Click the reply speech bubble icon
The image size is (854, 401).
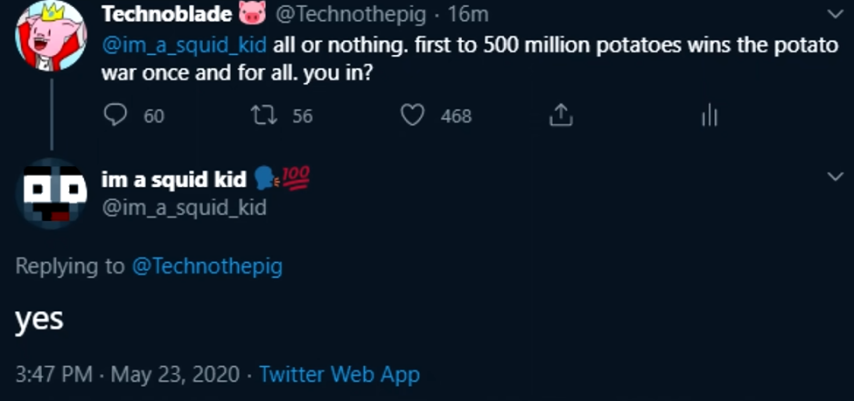tap(116, 116)
